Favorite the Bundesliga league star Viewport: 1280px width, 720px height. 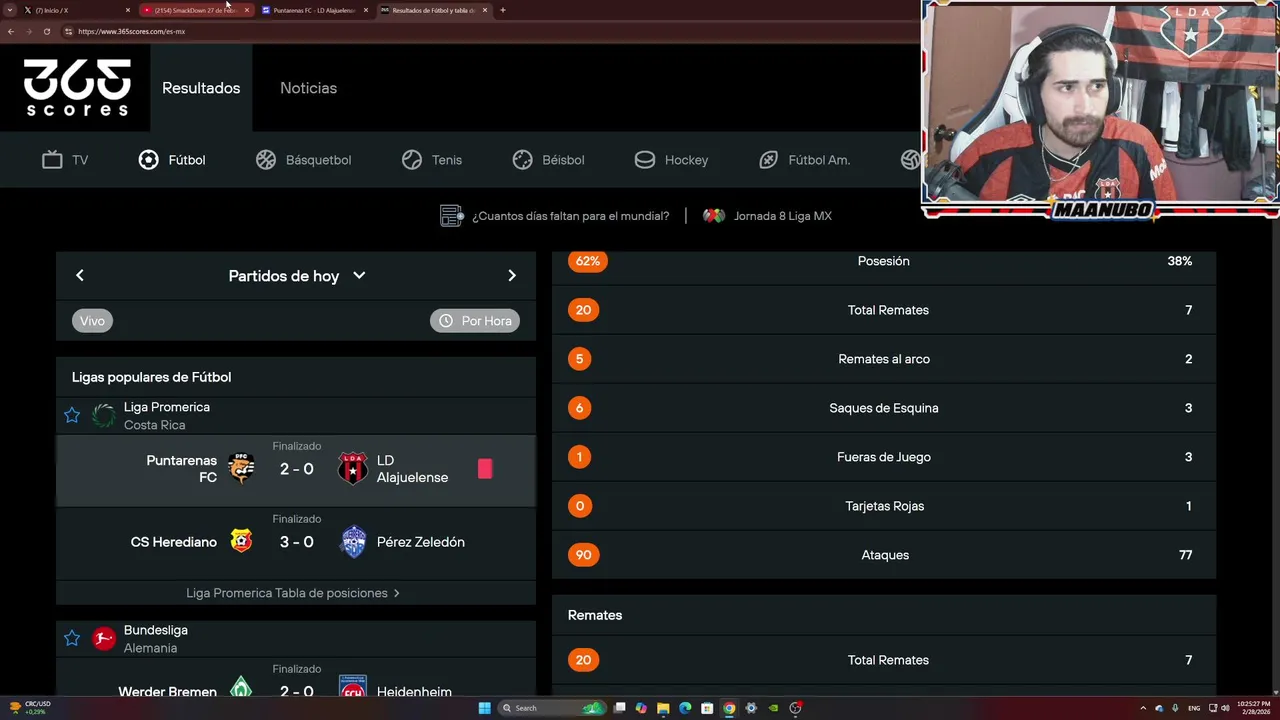(x=72, y=638)
